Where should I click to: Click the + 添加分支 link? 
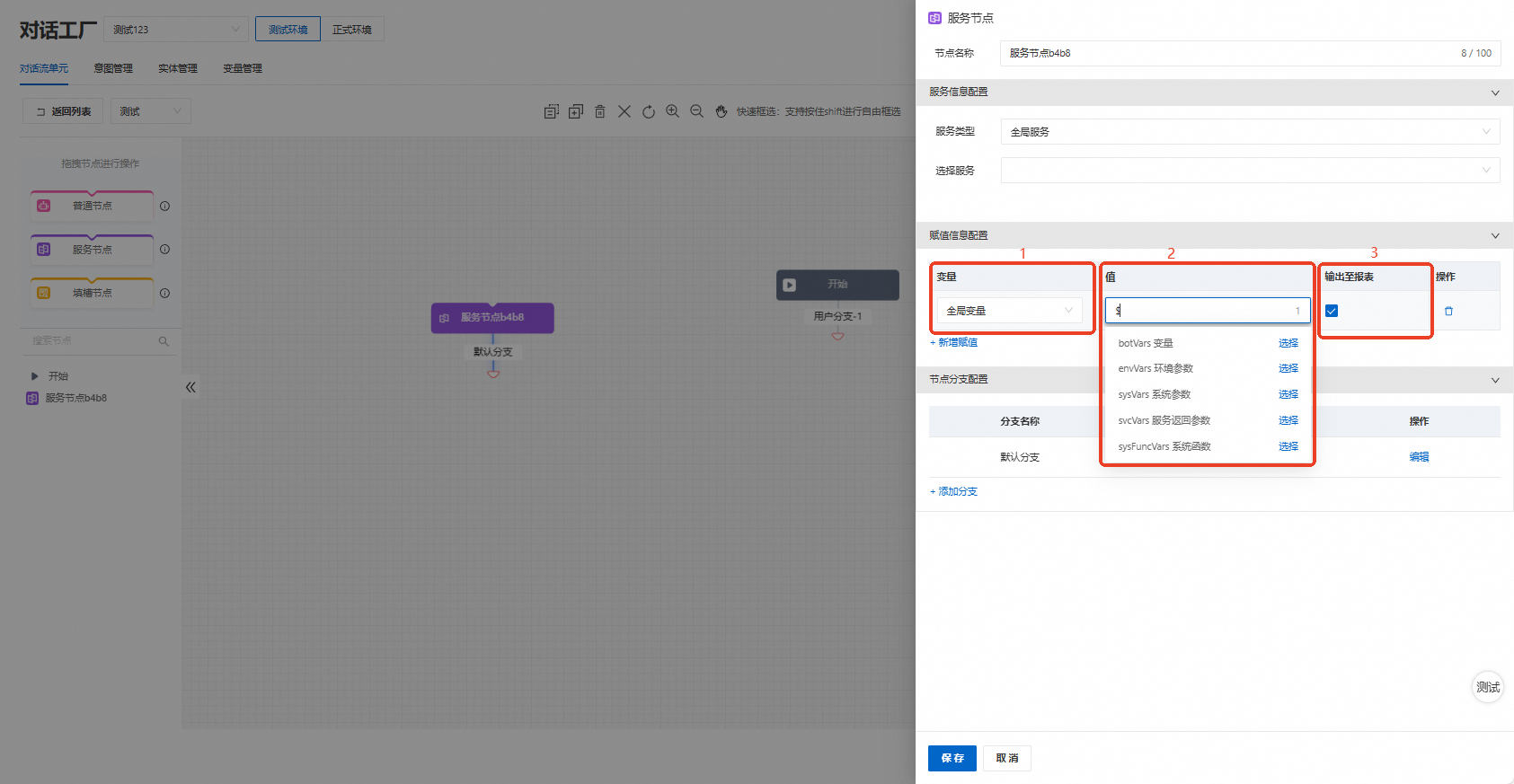point(954,491)
